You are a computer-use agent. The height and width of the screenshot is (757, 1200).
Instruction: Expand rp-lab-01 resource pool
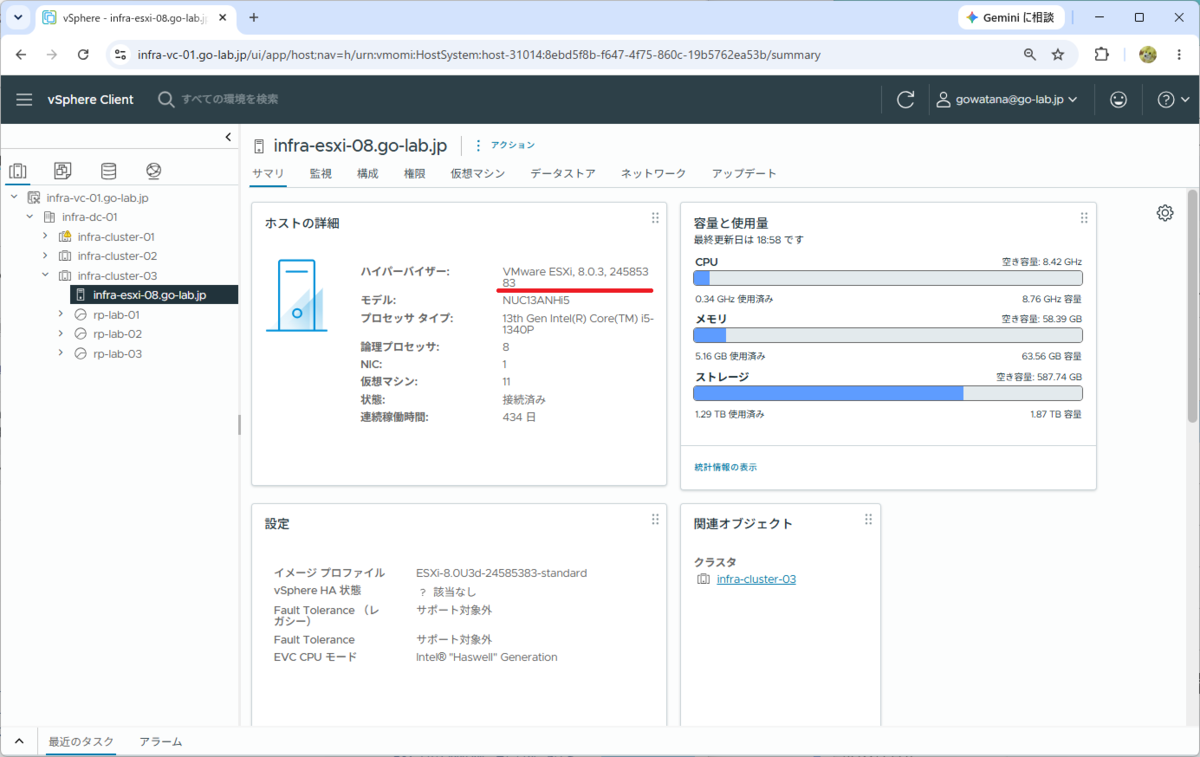[x=61, y=315]
